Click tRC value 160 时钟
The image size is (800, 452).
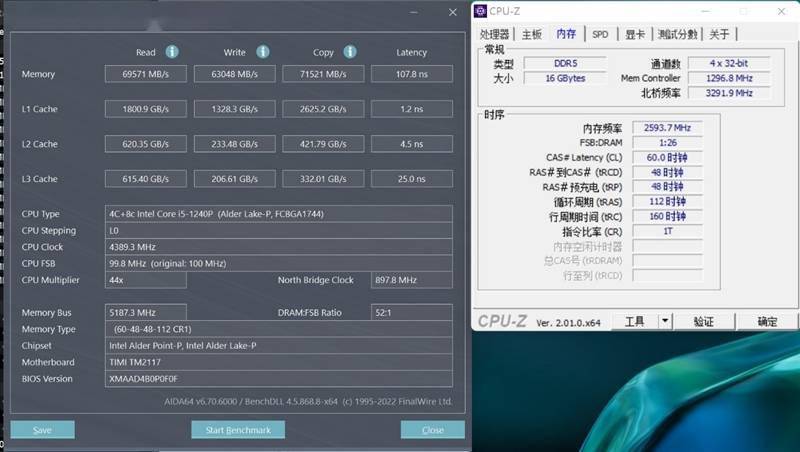tap(667, 216)
